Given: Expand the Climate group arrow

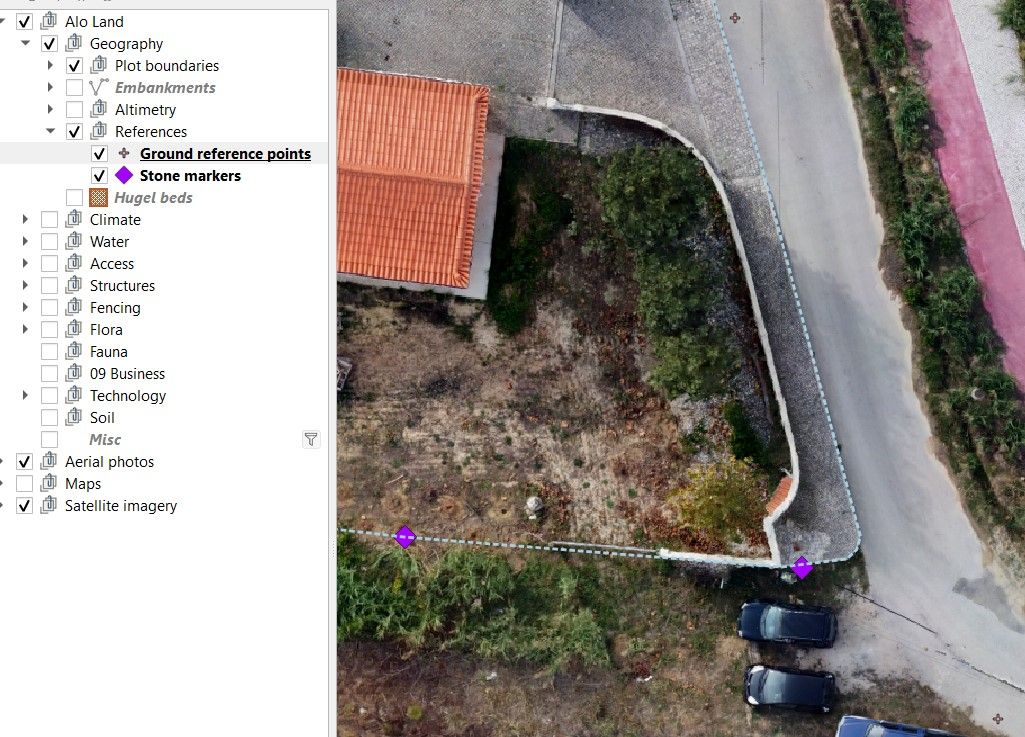Looking at the screenshot, I should click(25, 220).
